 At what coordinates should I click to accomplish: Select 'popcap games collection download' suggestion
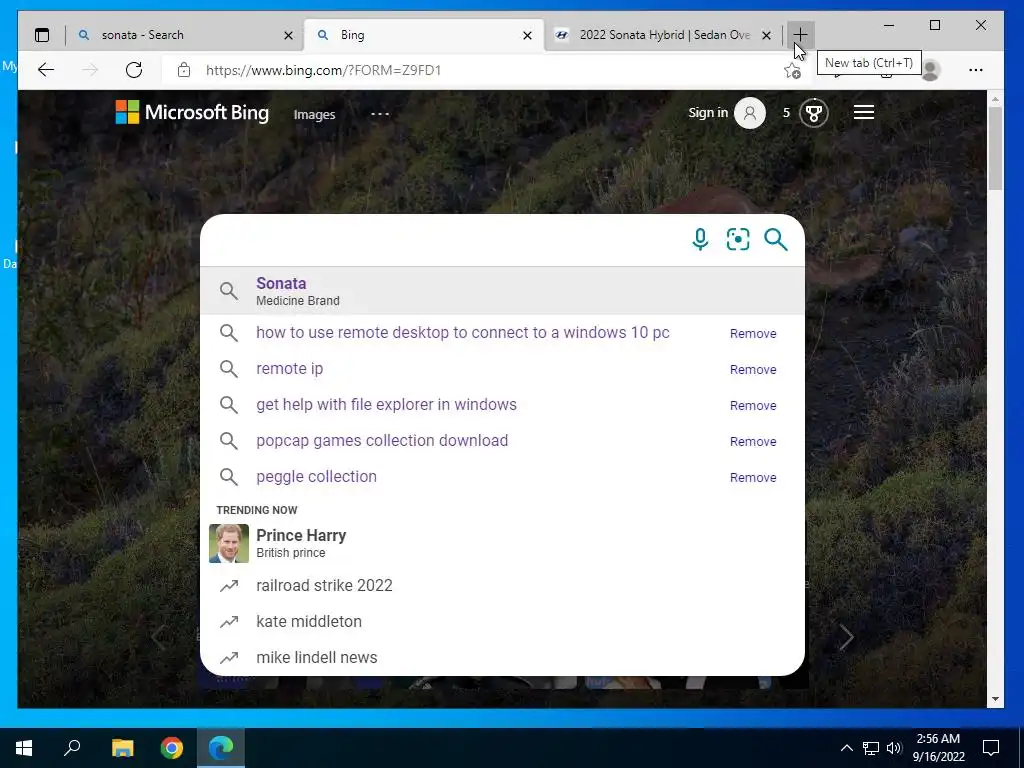coord(382,440)
